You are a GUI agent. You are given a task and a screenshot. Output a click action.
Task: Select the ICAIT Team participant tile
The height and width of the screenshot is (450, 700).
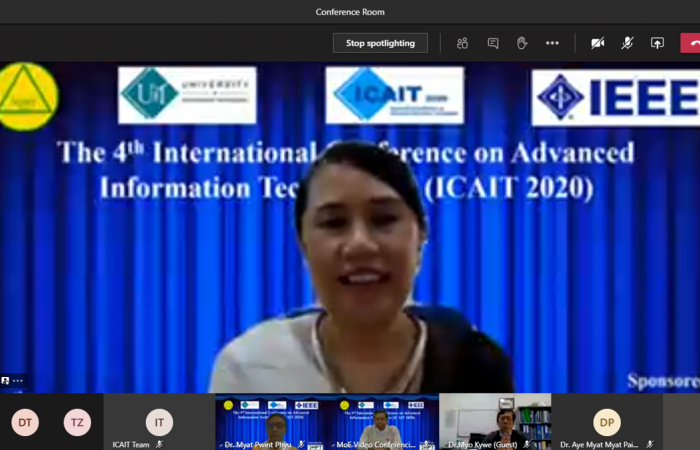tap(159, 422)
